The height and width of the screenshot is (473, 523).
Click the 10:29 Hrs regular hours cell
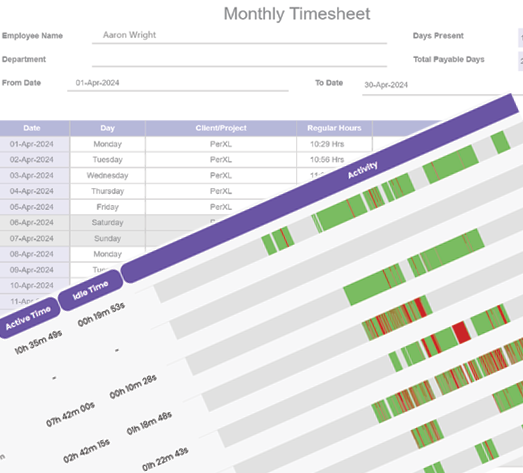coord(334,144)
